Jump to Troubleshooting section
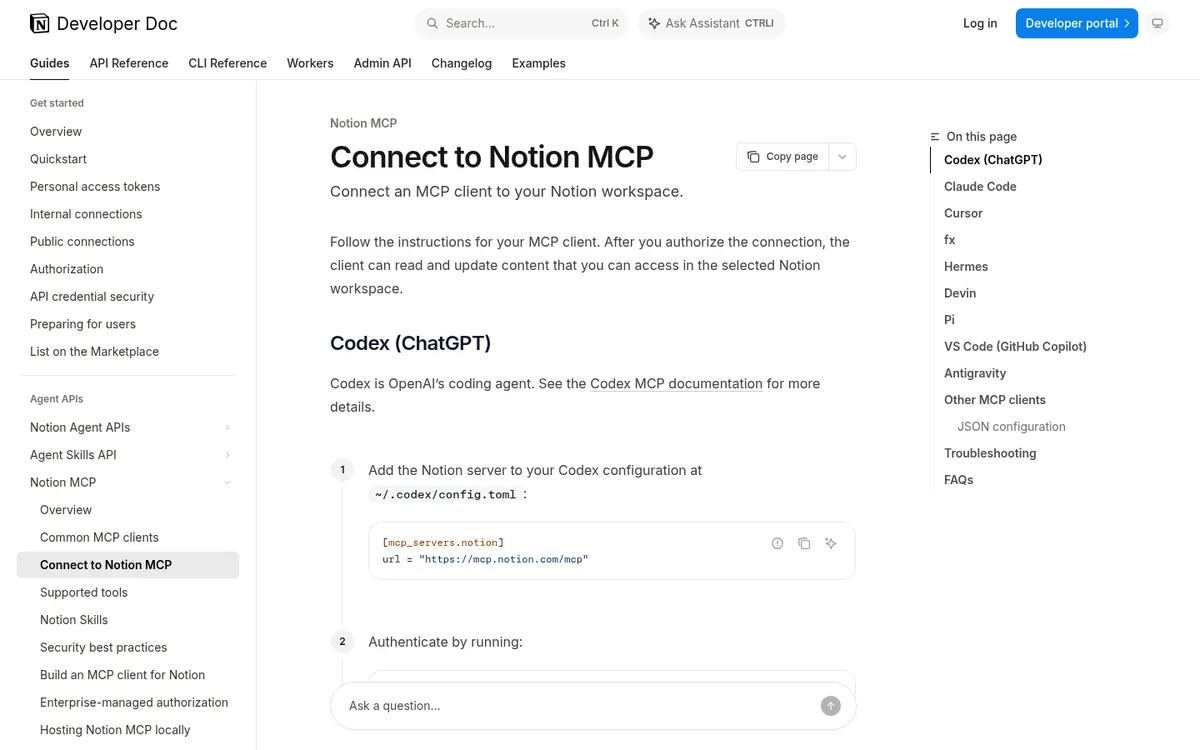This screenshot has width=1200, height=750. tap(990, 453)
